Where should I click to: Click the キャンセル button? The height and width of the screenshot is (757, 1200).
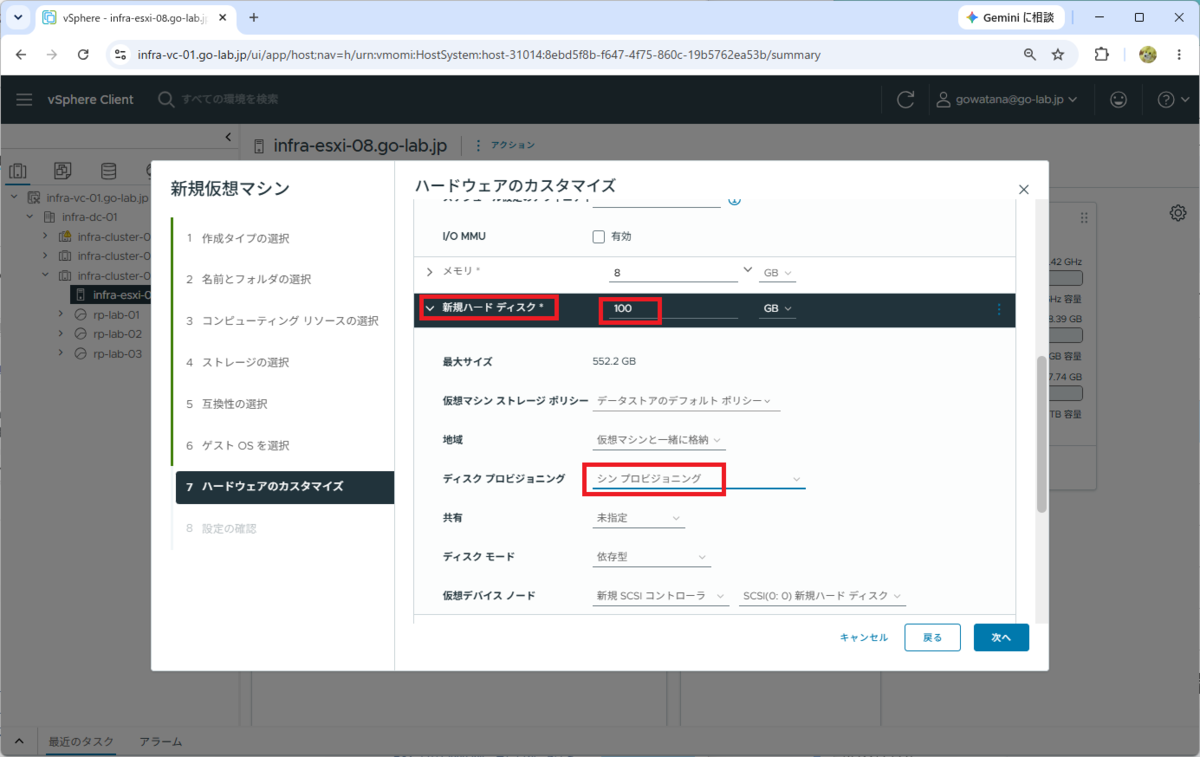pos(864,637)
